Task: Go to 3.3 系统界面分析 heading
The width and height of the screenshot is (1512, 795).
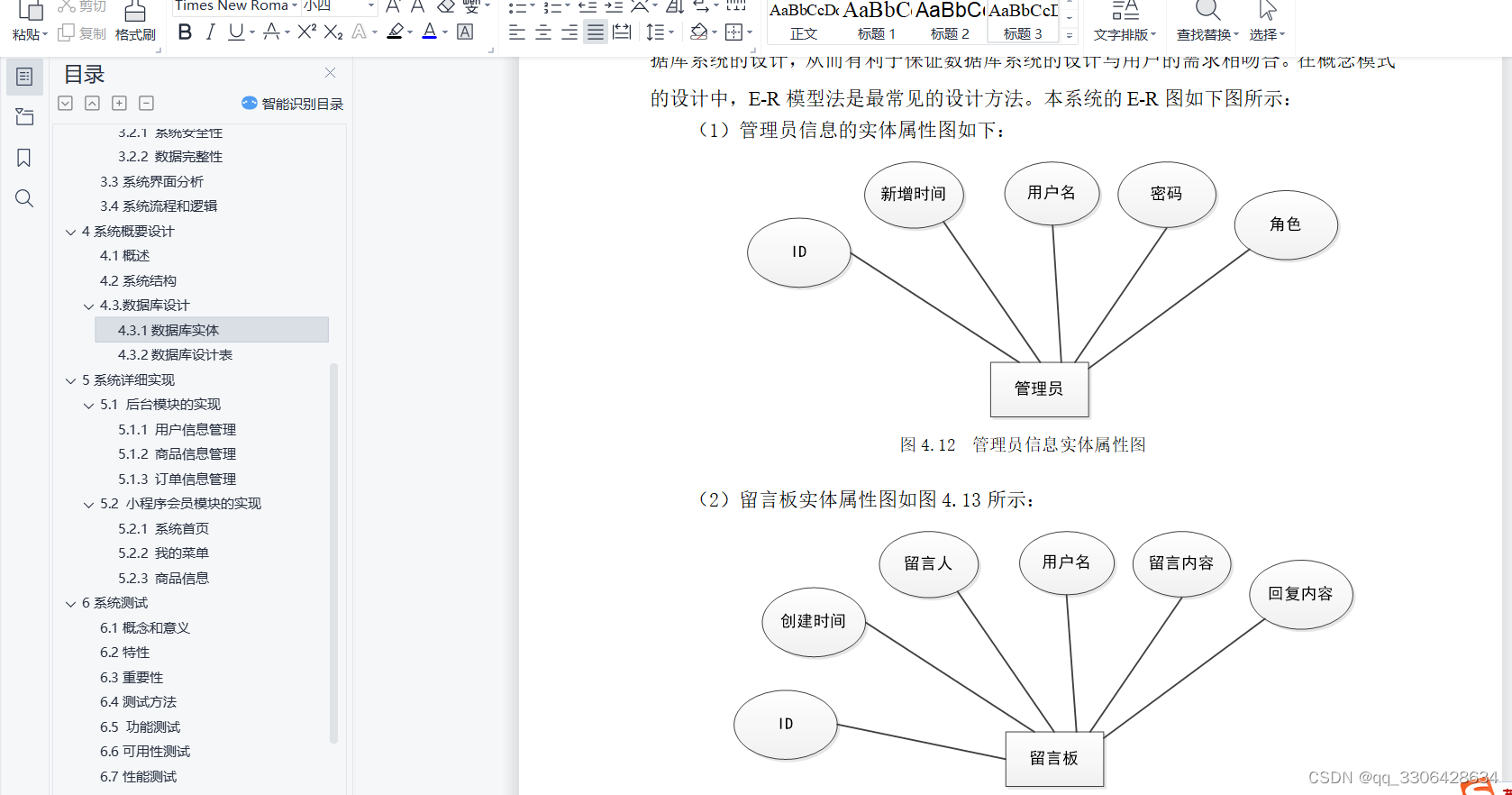Action: (x=151, y=181)
